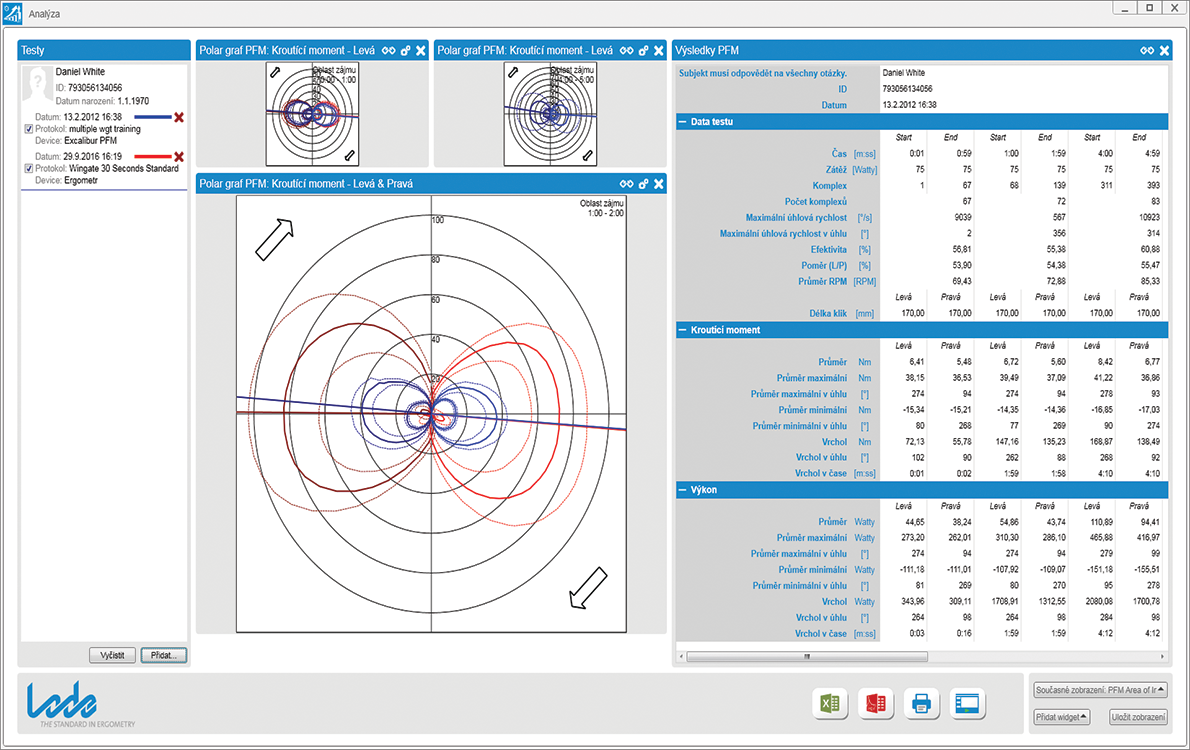Print the current analysis

coord(920,704)
